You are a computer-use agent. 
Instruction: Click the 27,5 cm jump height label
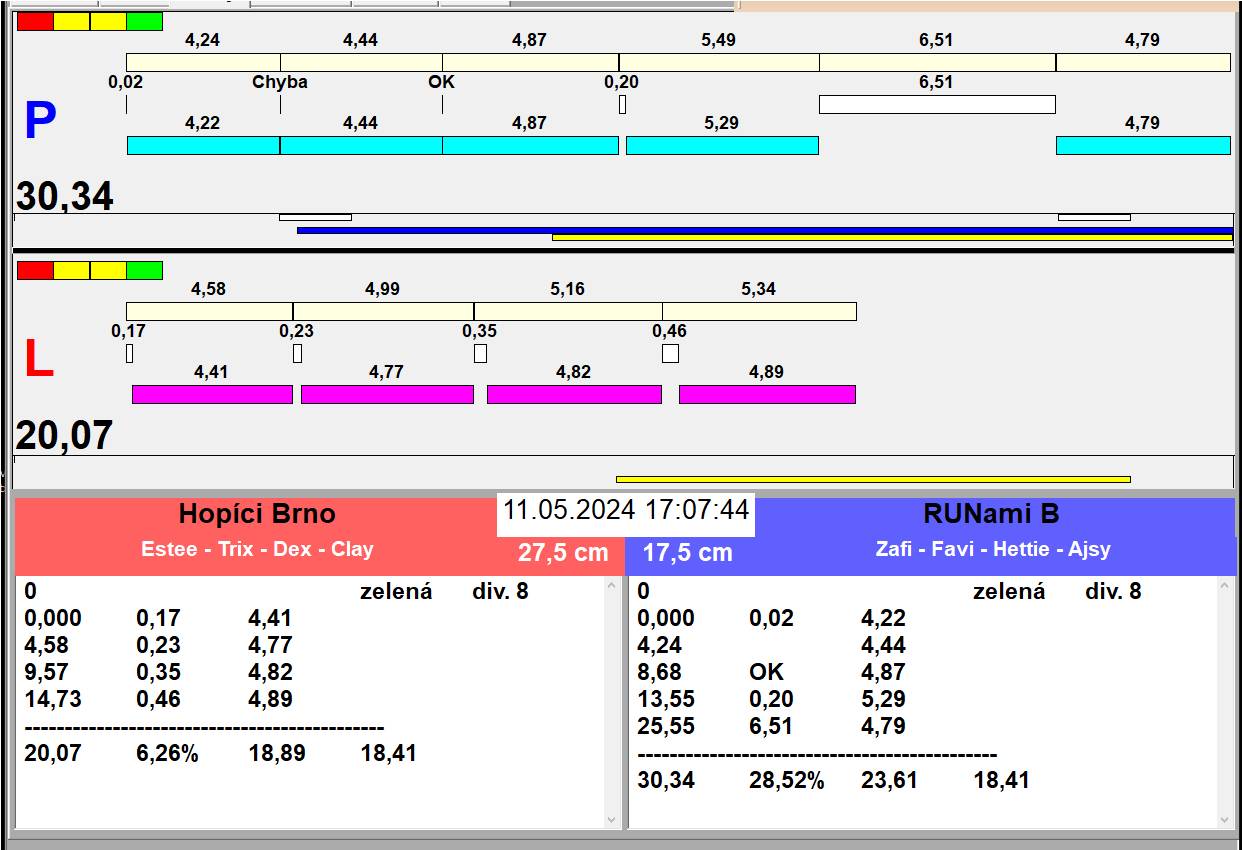[x=563, y=553]
